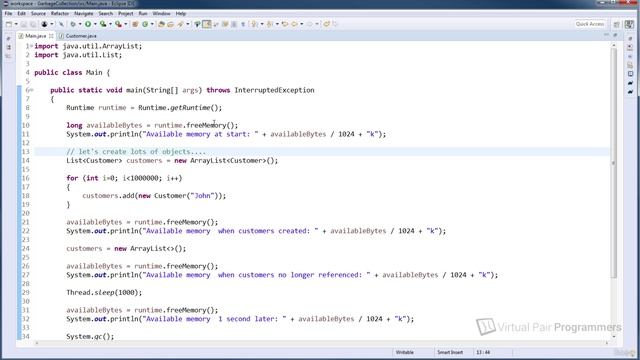Collapse the main method fold at line 6
The width and height of the screenshot is (640, 360).
pos(31,90)
